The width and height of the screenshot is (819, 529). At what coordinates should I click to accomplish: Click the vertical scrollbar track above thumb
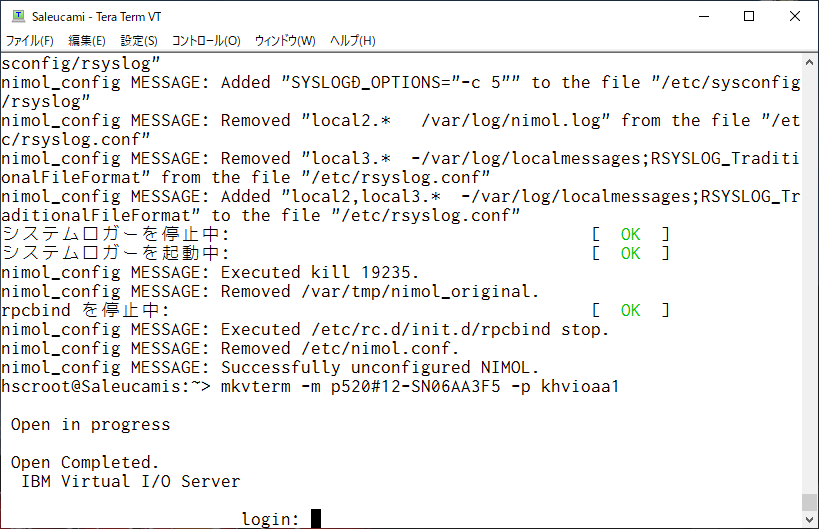[809, 282]
